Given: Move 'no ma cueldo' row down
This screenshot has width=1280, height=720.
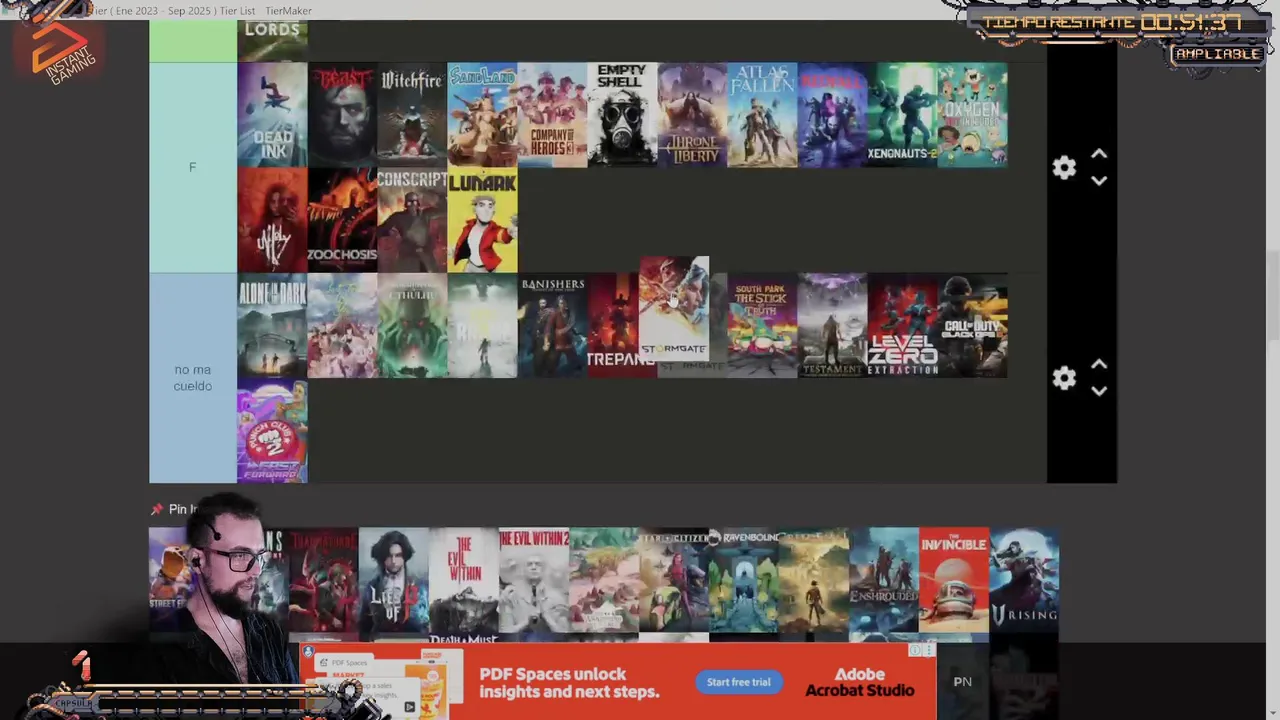Looking at the screenshot, I should [x=1099, y=391].
